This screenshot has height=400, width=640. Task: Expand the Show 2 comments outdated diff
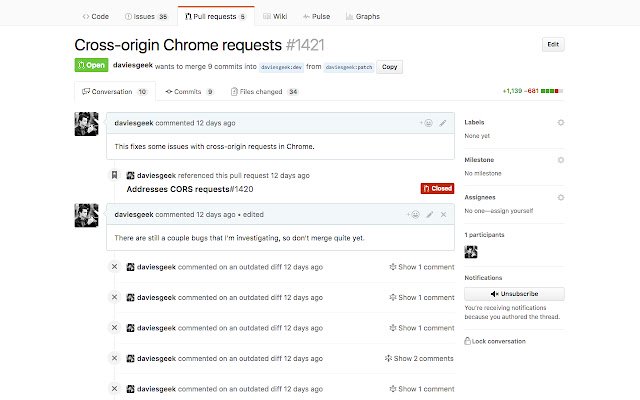pos(419,358)
